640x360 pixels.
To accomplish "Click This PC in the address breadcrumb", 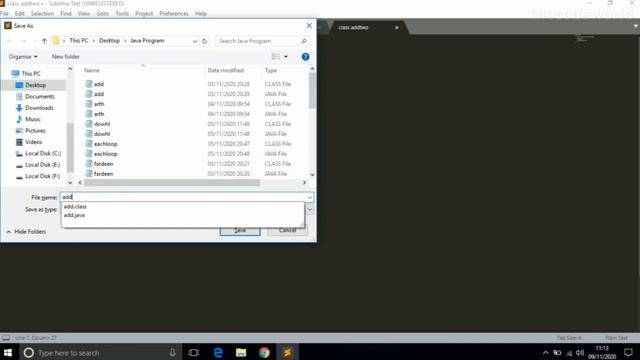I will [x=79, y=41].
